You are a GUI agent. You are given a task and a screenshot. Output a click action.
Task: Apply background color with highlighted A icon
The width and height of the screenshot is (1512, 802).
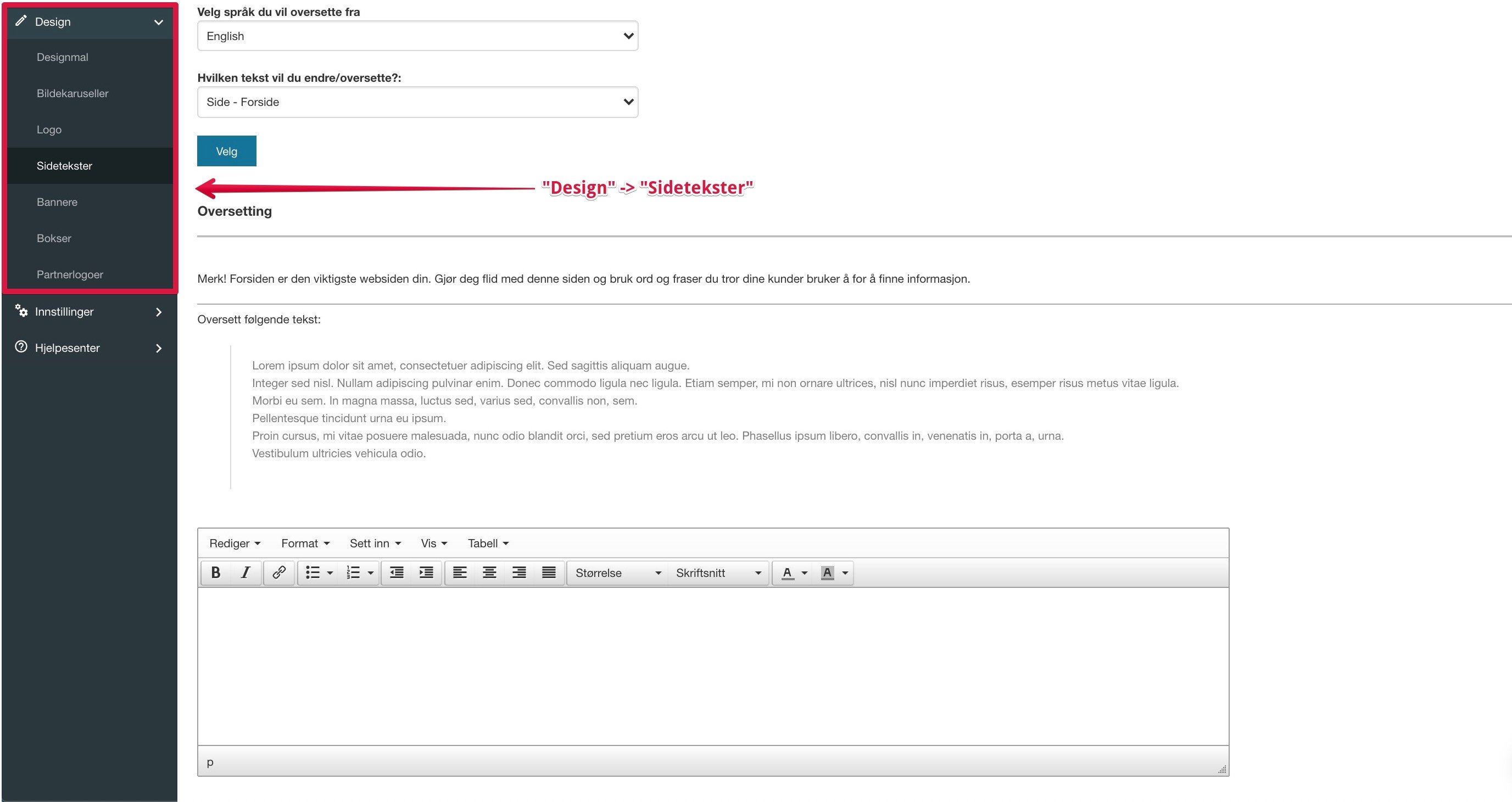[x=827, y=573]
